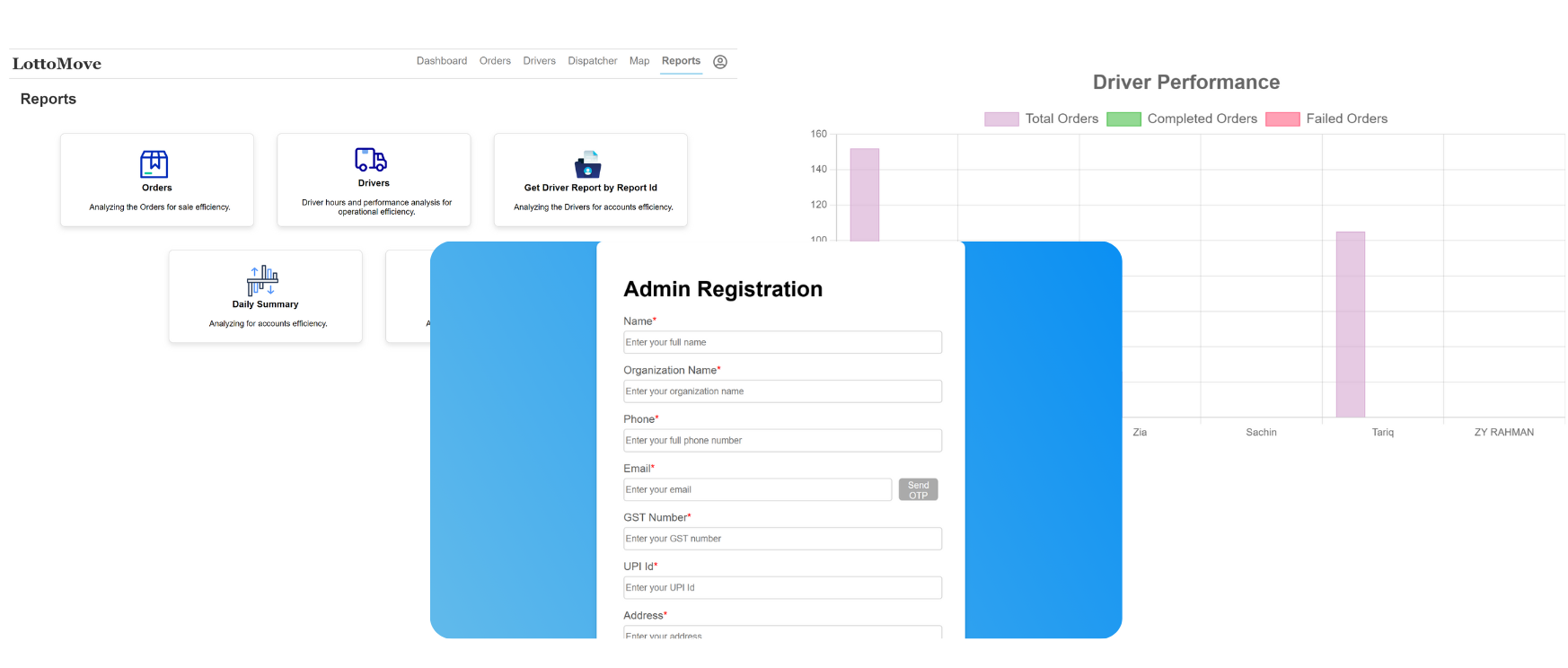
Task: Click the 'Tariq' axis label
Action: click(x=1383, y=433)
